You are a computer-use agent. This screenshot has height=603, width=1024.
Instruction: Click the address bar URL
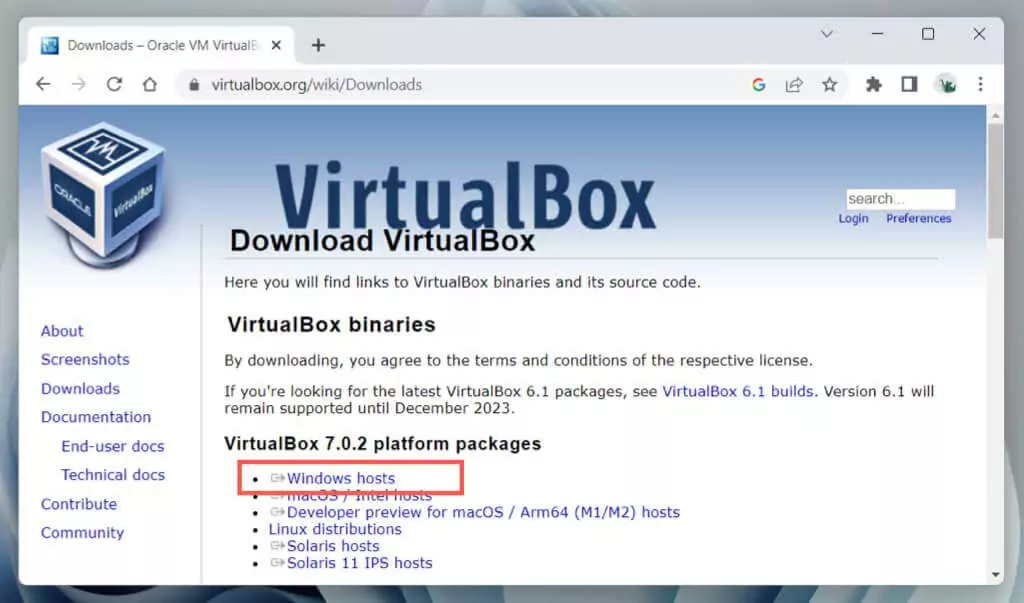(x=317, y=85)
